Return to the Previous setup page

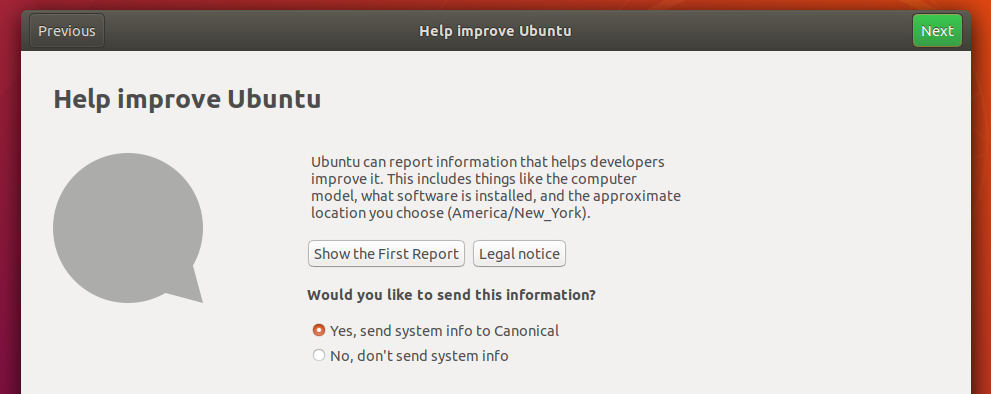pos(66,30)
